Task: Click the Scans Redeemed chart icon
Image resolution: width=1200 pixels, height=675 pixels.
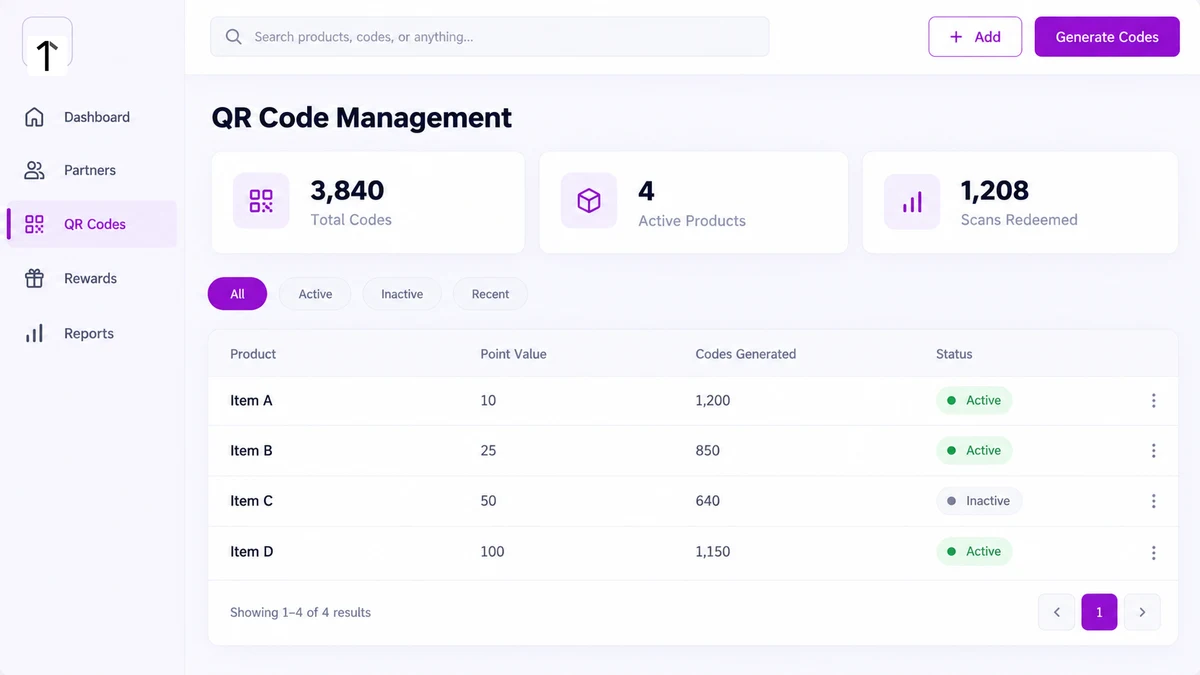Action: (x=912, y=201)
